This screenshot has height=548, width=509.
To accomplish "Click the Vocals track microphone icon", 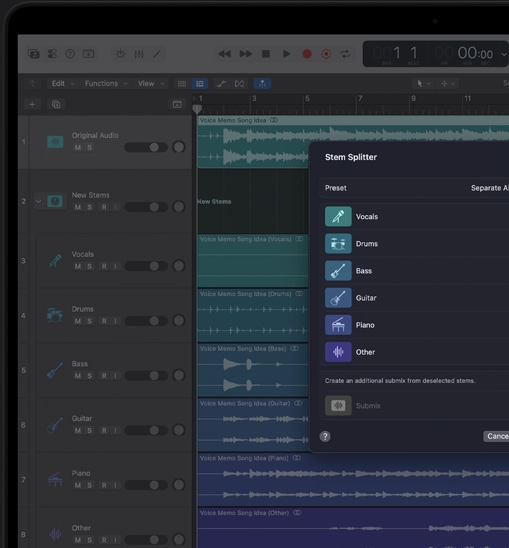I will pos(55,261).
